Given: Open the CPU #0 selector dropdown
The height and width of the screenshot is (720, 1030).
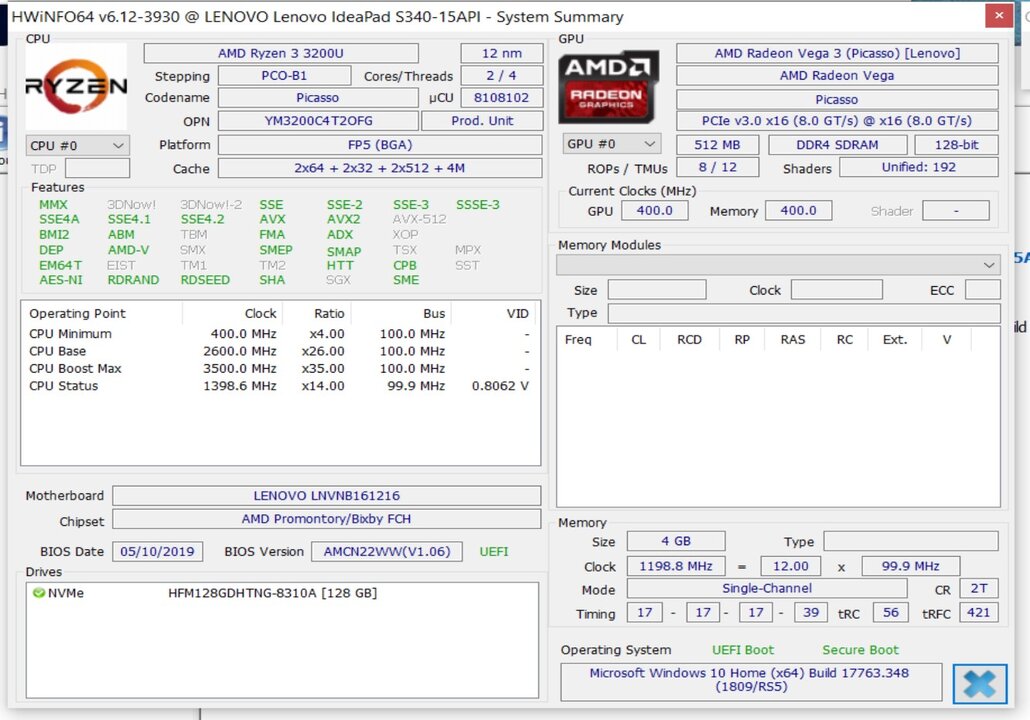Looking at the screenshot, I should tap(77, 146).
